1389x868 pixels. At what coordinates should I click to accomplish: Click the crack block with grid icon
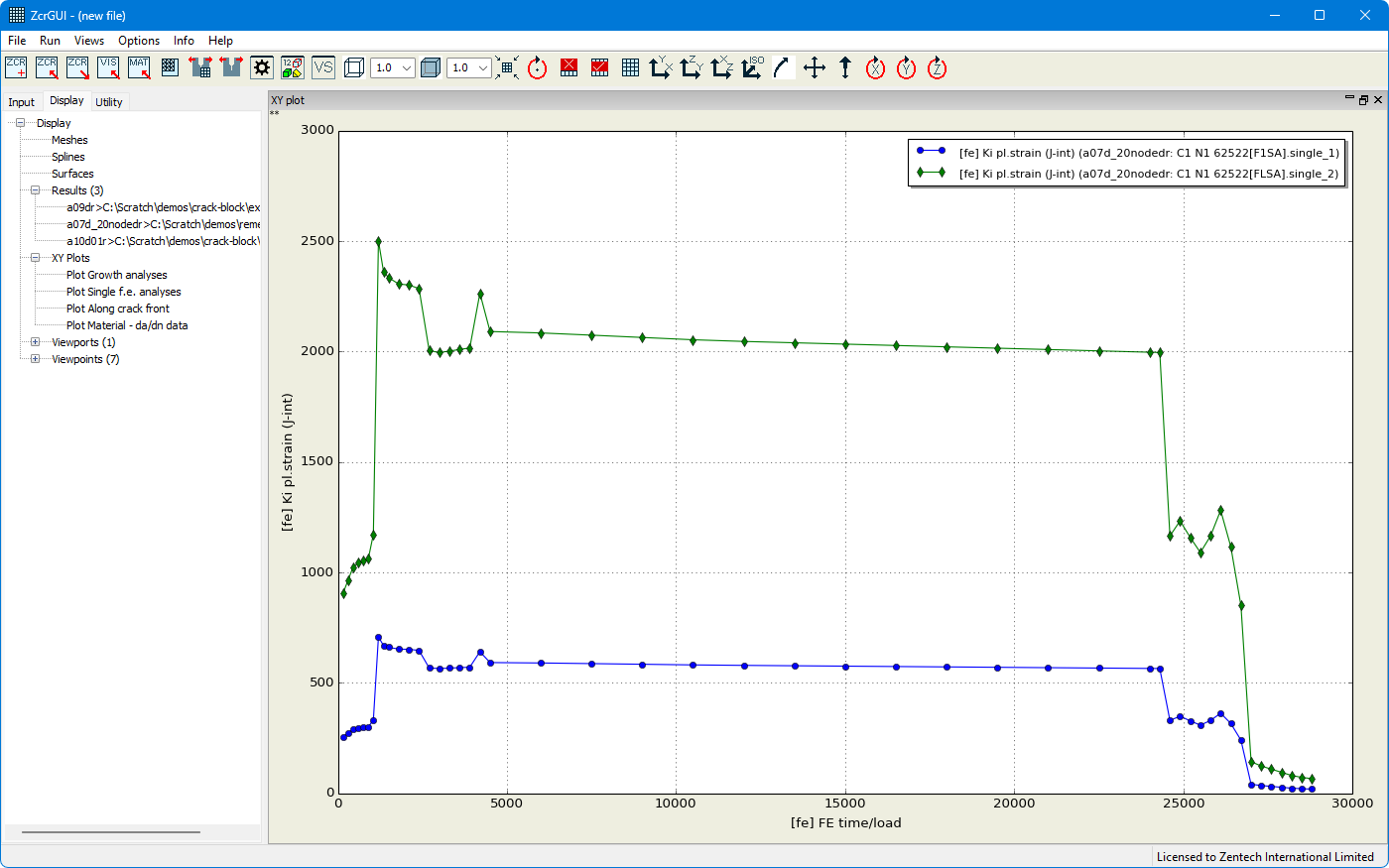(x=200, y=67)
